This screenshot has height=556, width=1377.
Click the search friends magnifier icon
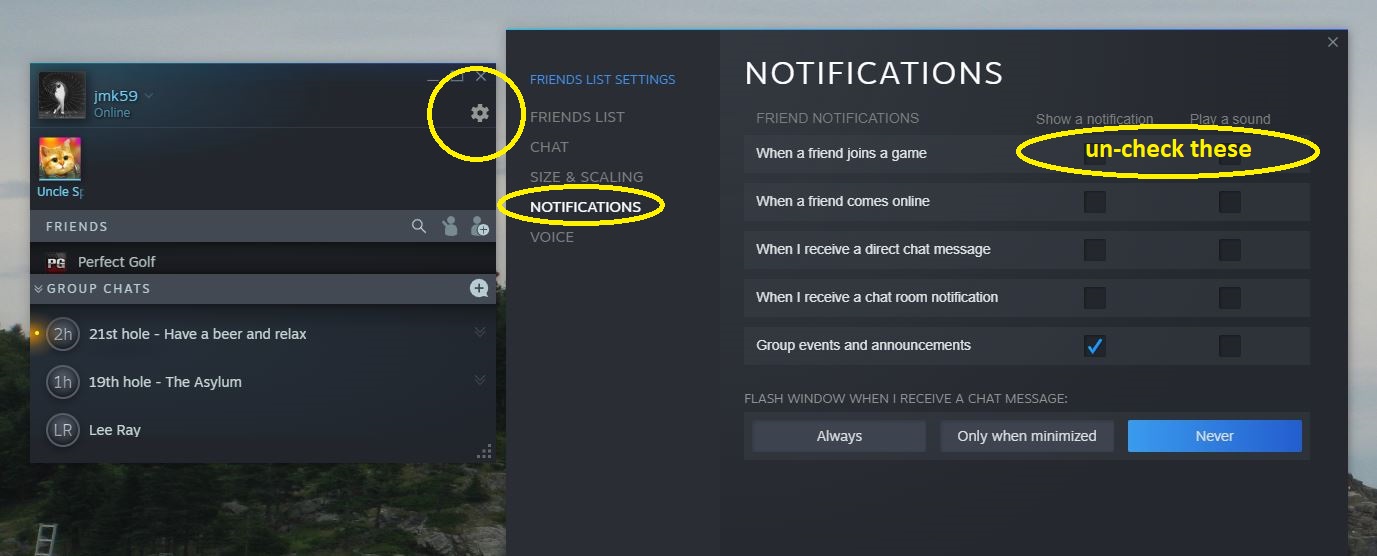(x=419, y=227)
